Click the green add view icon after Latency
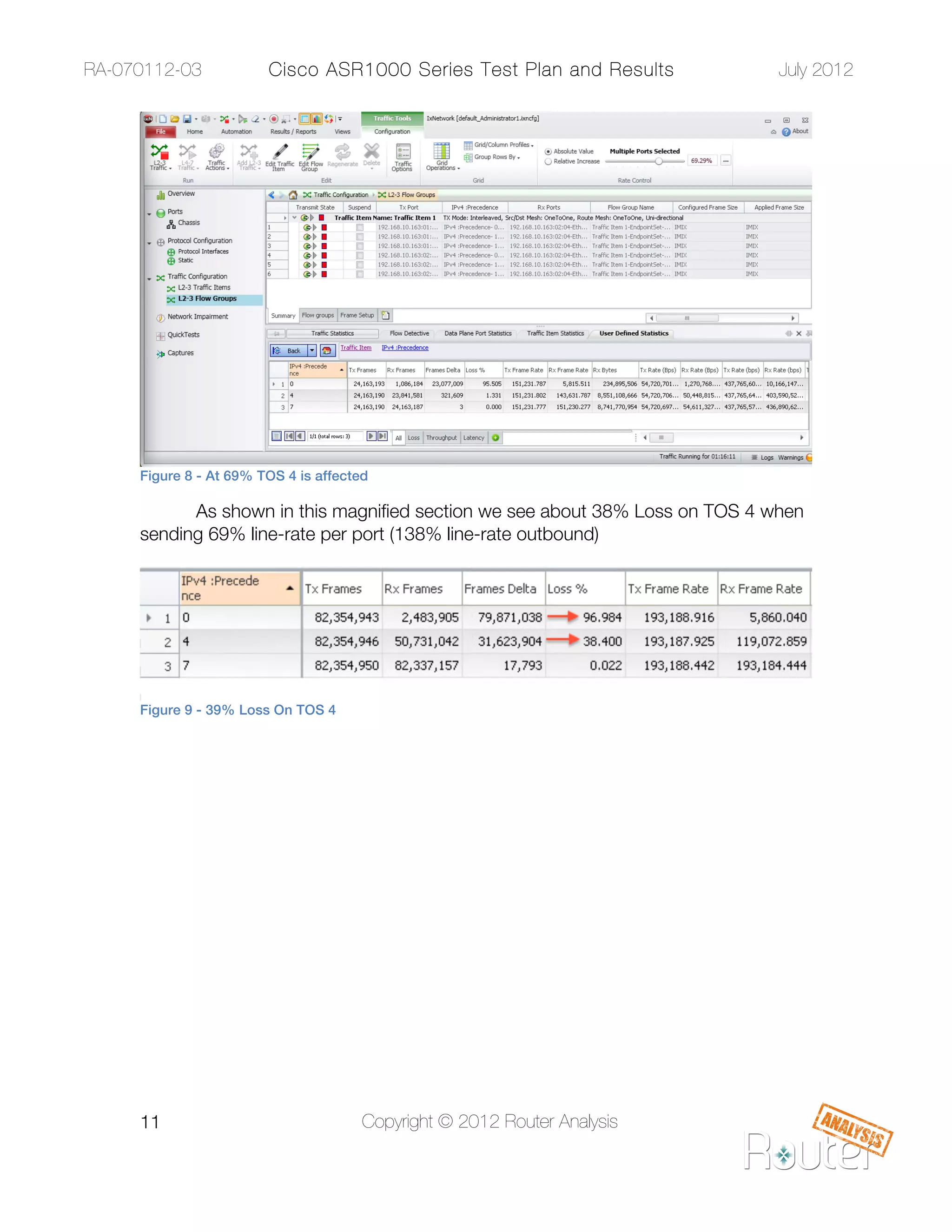 495,438
